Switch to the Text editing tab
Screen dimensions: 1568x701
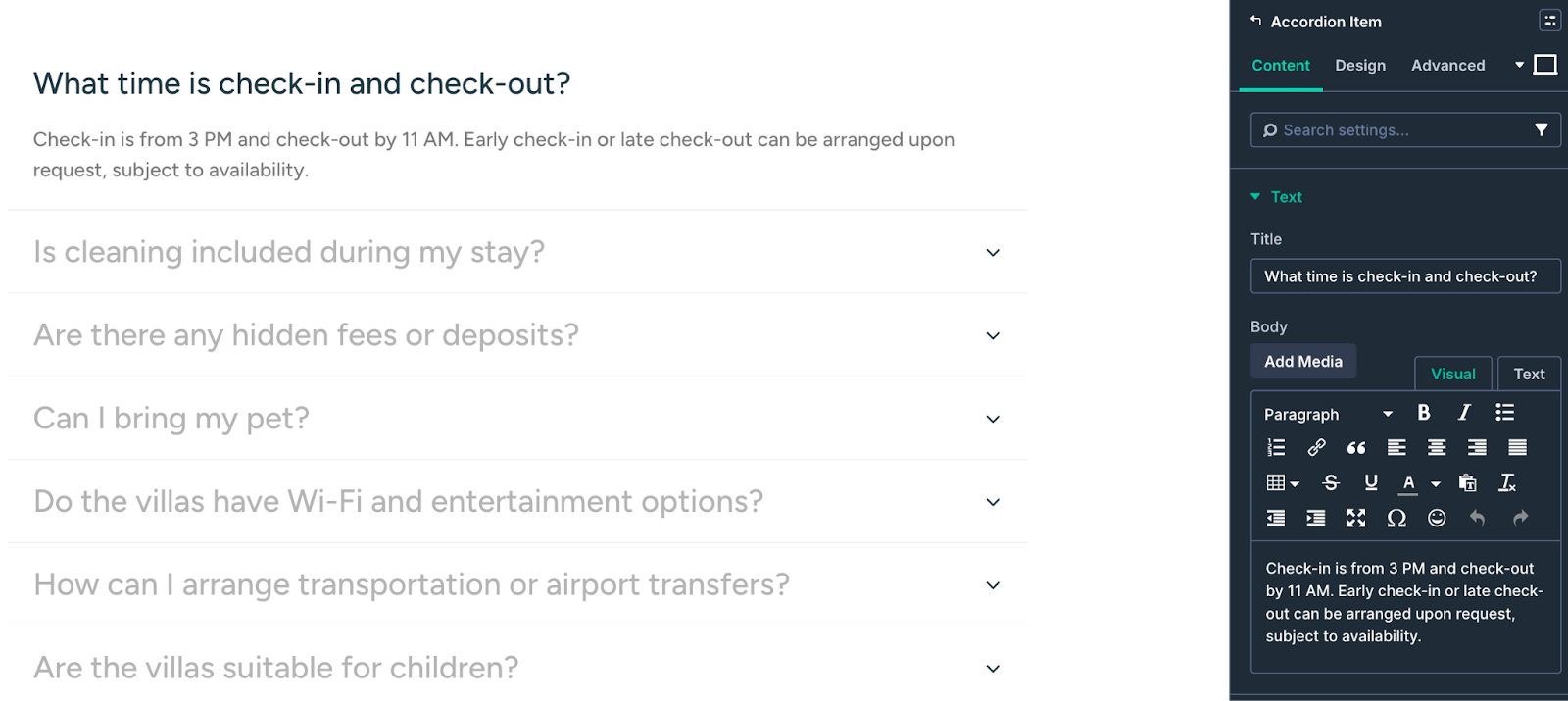click(1529, 374)
